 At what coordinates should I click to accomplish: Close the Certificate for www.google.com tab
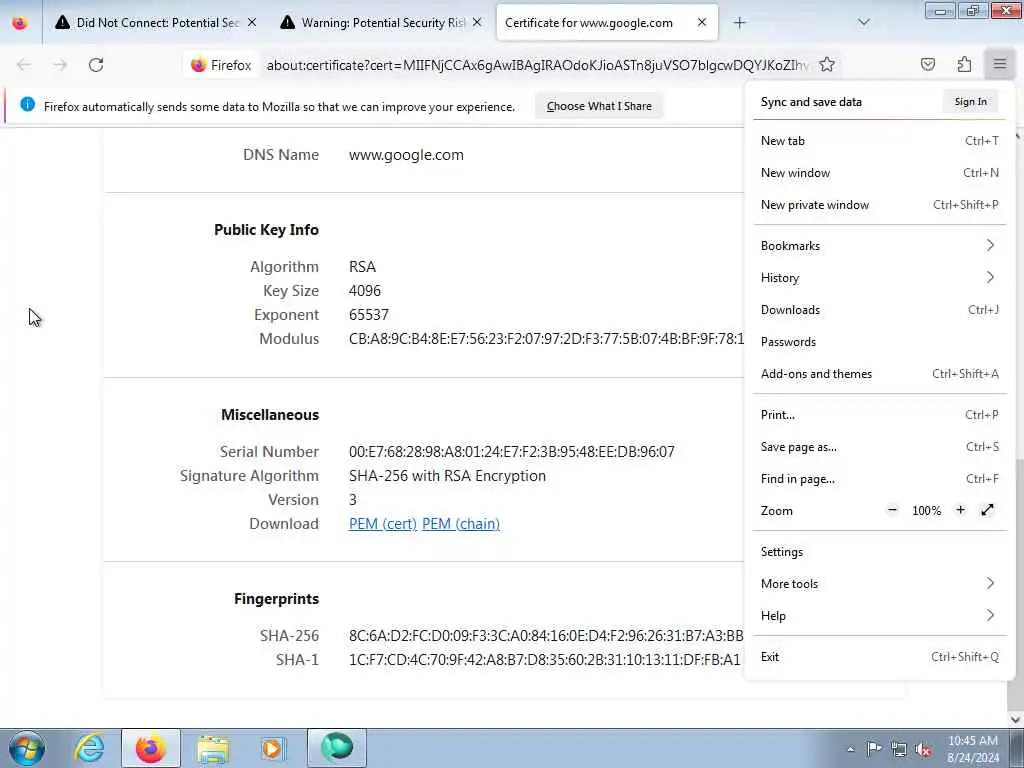702,23
